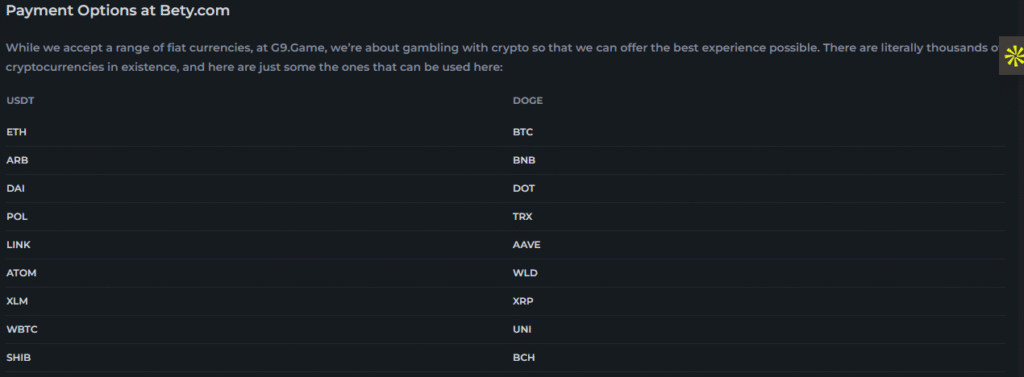Click the ETH table cell
Viewport: 1024px width, 377px height.
16,132
